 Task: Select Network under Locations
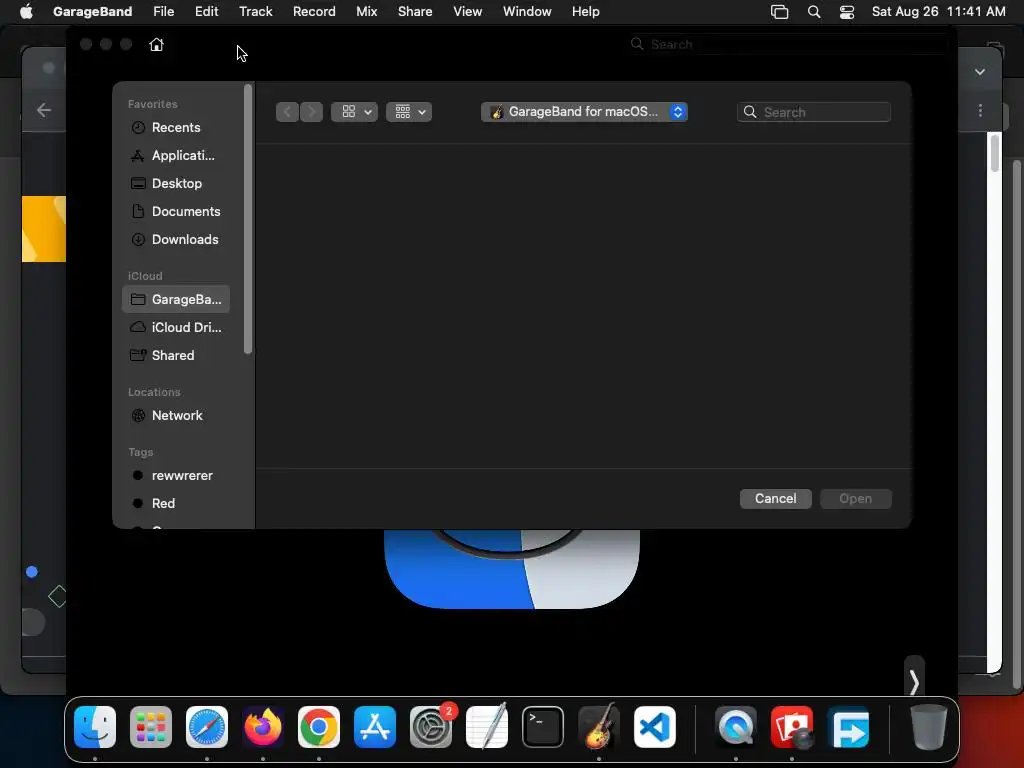tap(175, 415)
